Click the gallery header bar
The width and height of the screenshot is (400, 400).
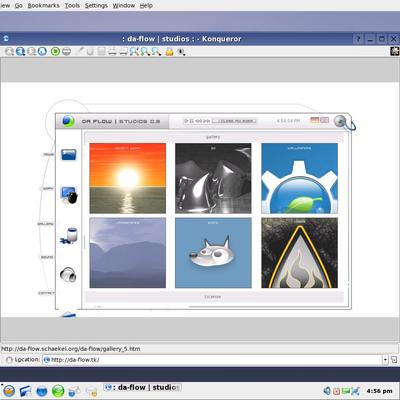(214, 137)
